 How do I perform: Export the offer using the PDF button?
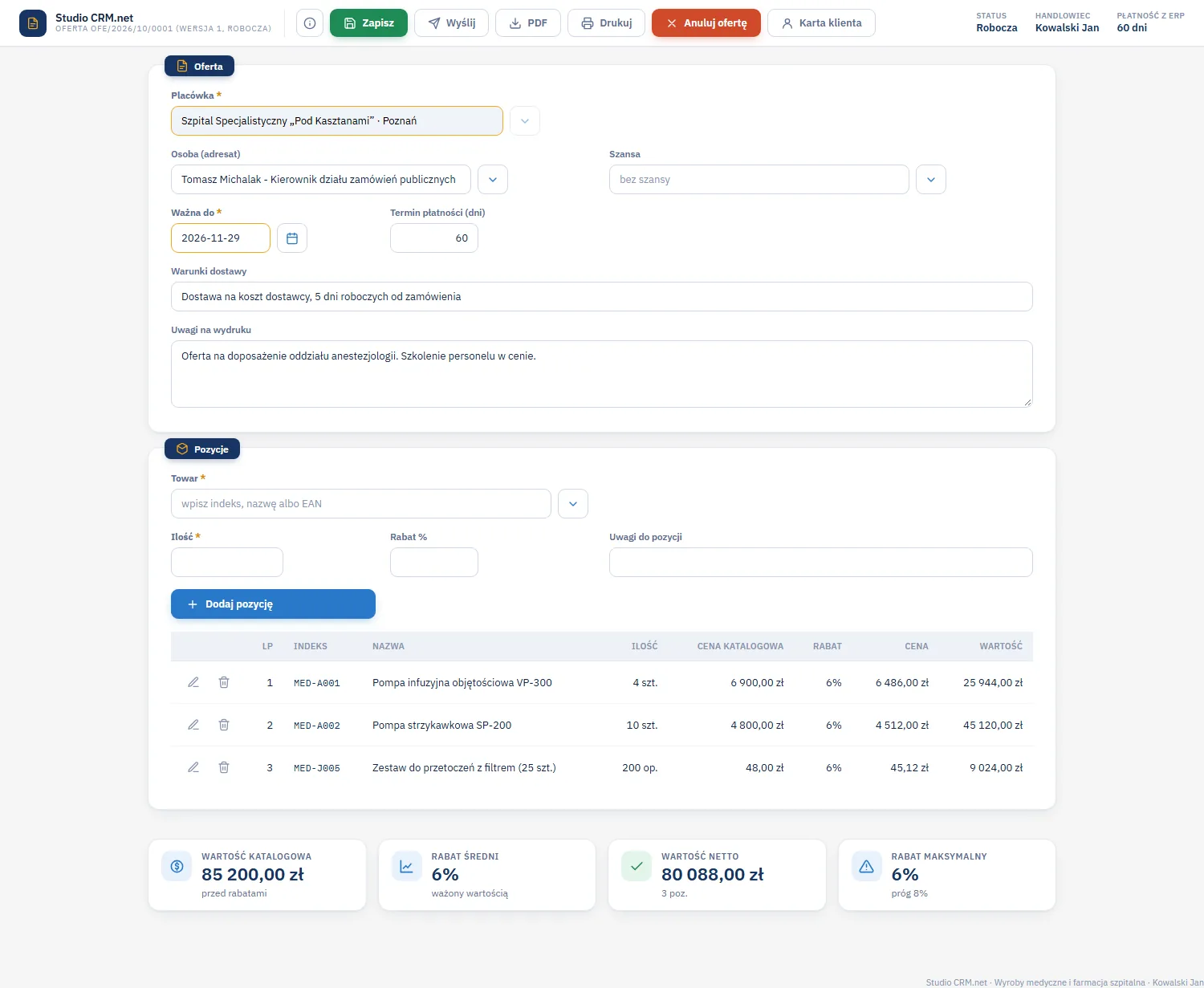pos(528,23)
